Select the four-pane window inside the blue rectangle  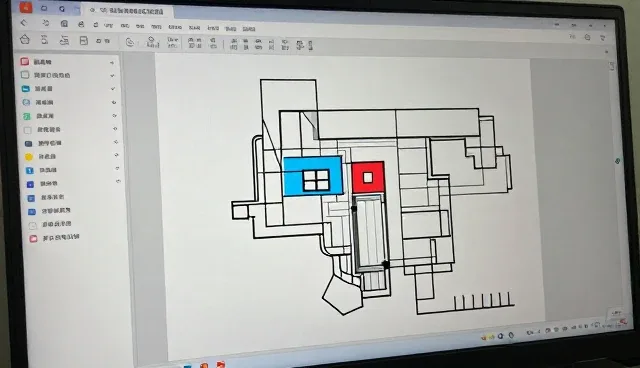pyautogui.click(x=316, y=181)
